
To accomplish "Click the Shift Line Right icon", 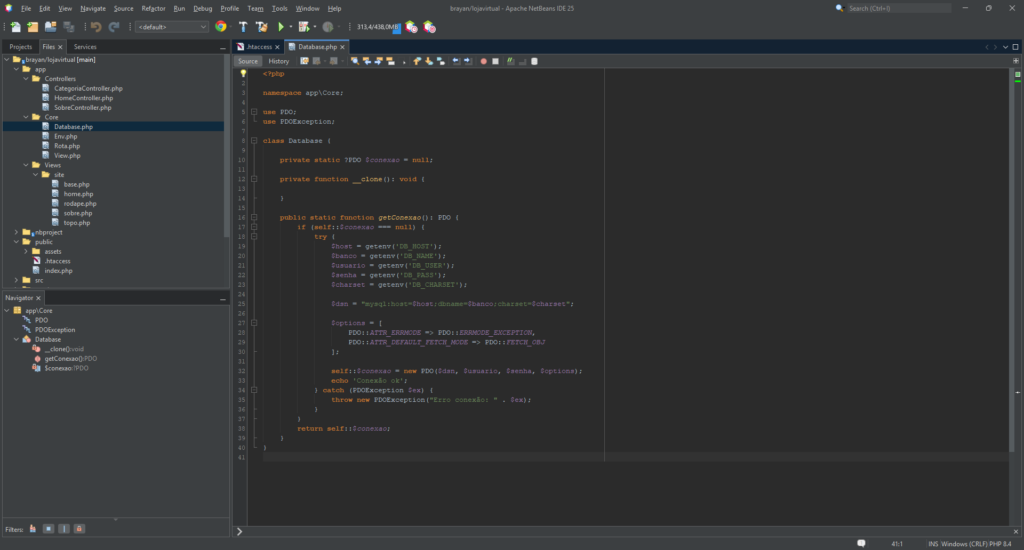I will coord(468,61).
